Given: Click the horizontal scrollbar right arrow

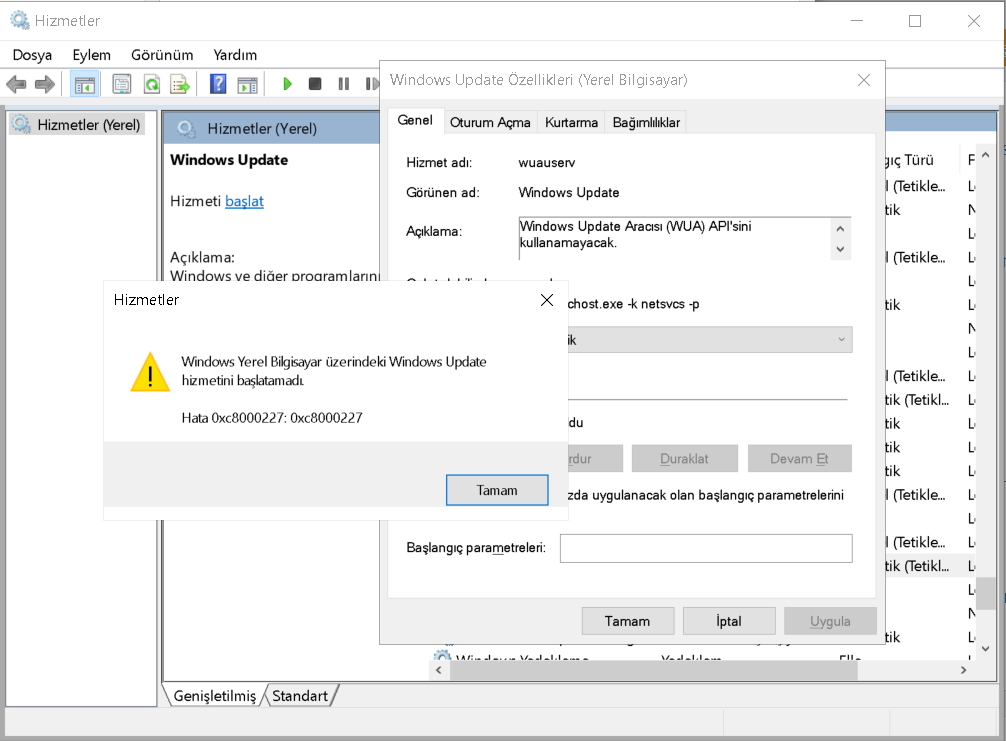Looking at the screenshot, I should coord(963,670).
